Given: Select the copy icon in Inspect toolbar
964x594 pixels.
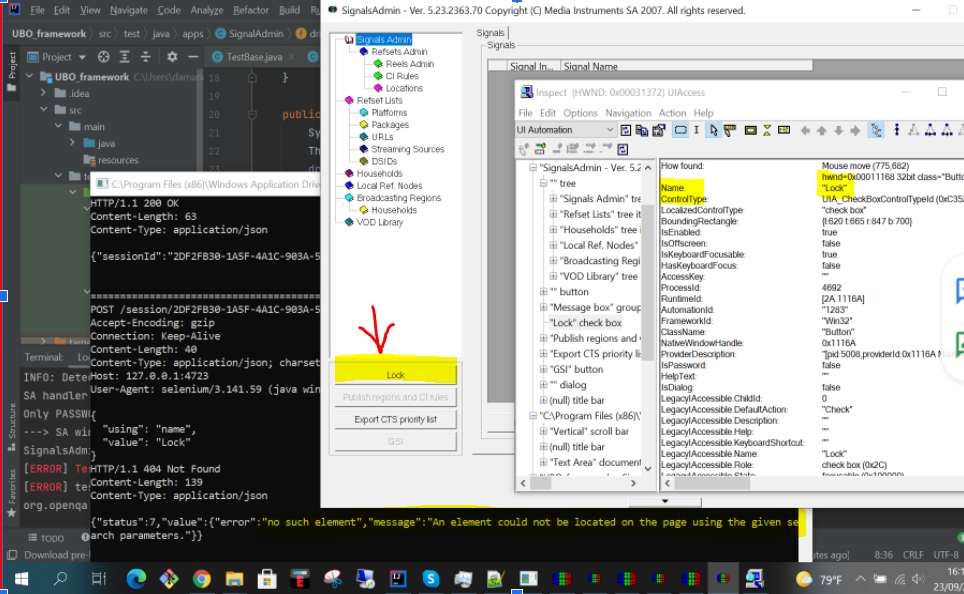Looking at the screenshot, I should click(642, 128).
